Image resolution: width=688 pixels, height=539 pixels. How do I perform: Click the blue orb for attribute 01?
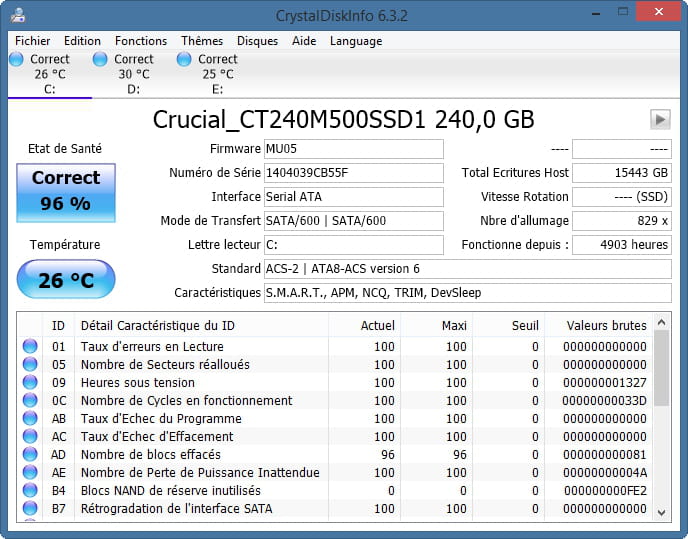[x=30, y=346]
